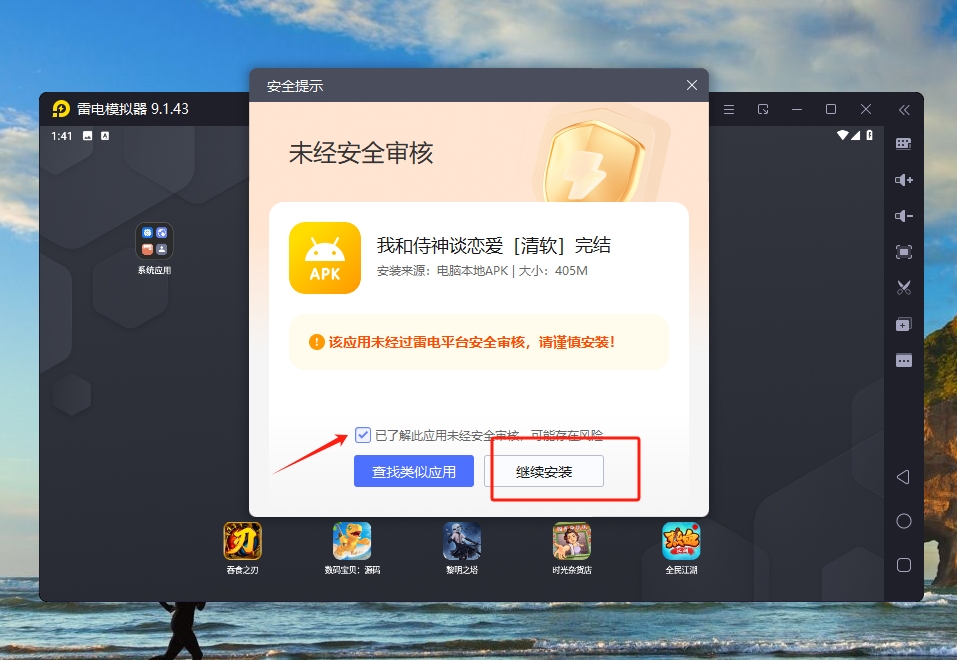
Task: Minimize the 雷电模拟器 window
Action: [796, 109]
